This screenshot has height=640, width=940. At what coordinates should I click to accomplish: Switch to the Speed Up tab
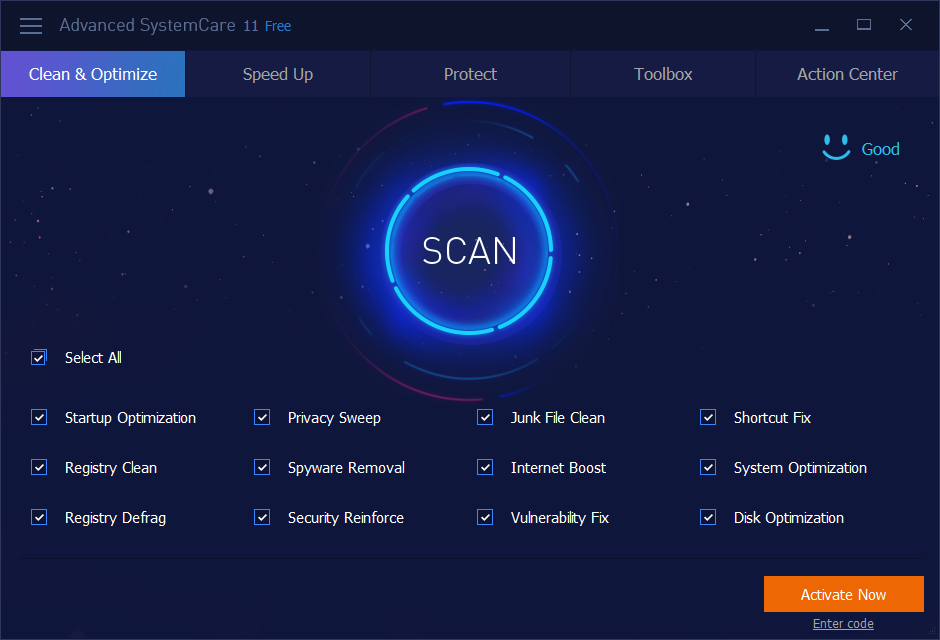(277, 73)
